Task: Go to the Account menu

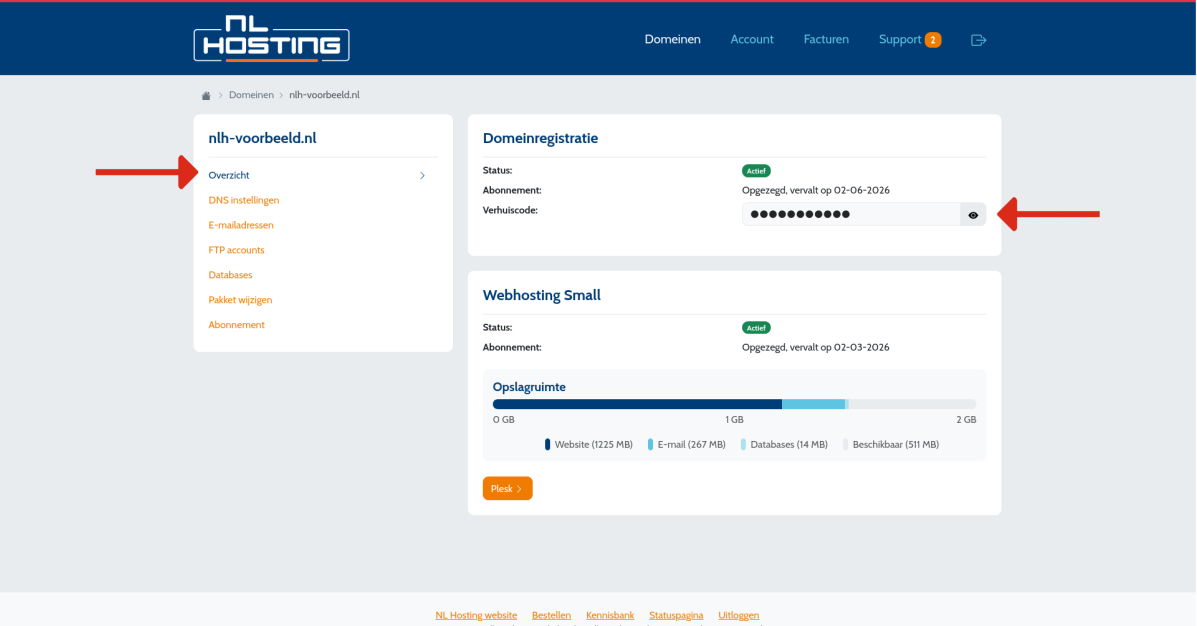Action: click(x=752, y=40)
